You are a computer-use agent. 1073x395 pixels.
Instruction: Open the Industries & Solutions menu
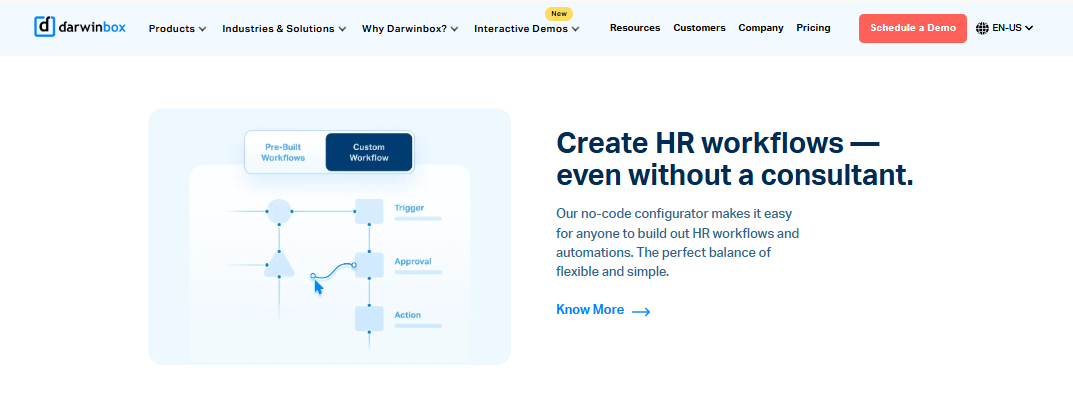point(278,29)
